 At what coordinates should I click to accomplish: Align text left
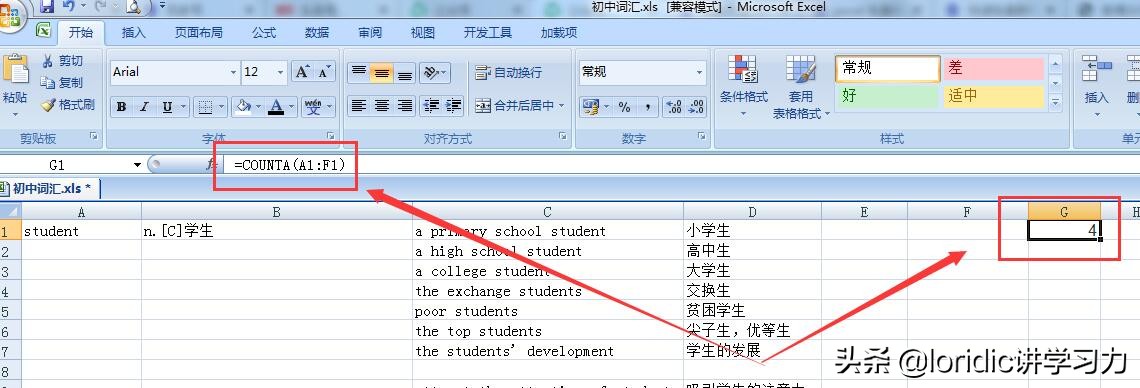(x=358, y=106)
